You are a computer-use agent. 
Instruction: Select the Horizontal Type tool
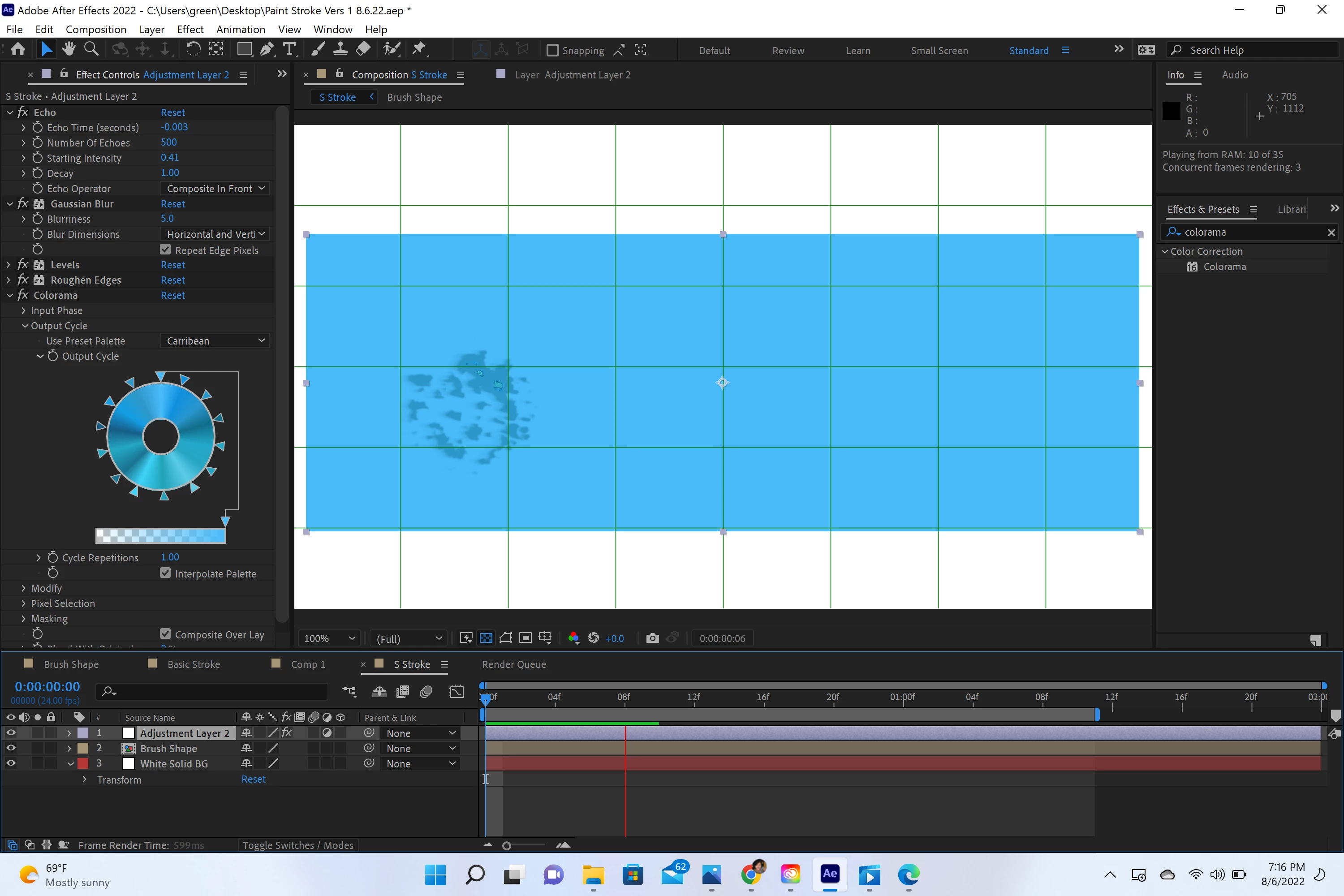coord(290,50)
